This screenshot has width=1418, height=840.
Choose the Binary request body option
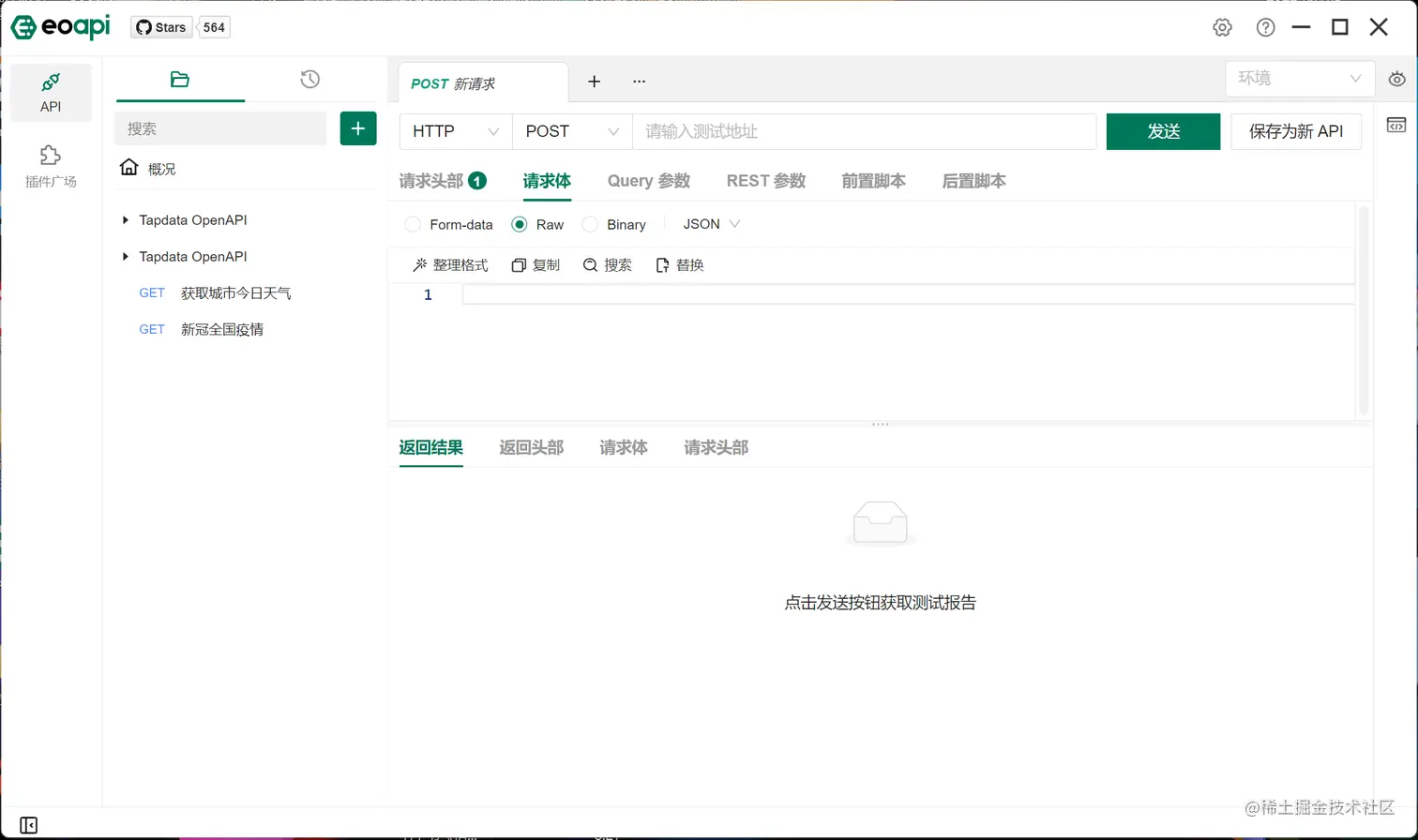pos(589,224)
